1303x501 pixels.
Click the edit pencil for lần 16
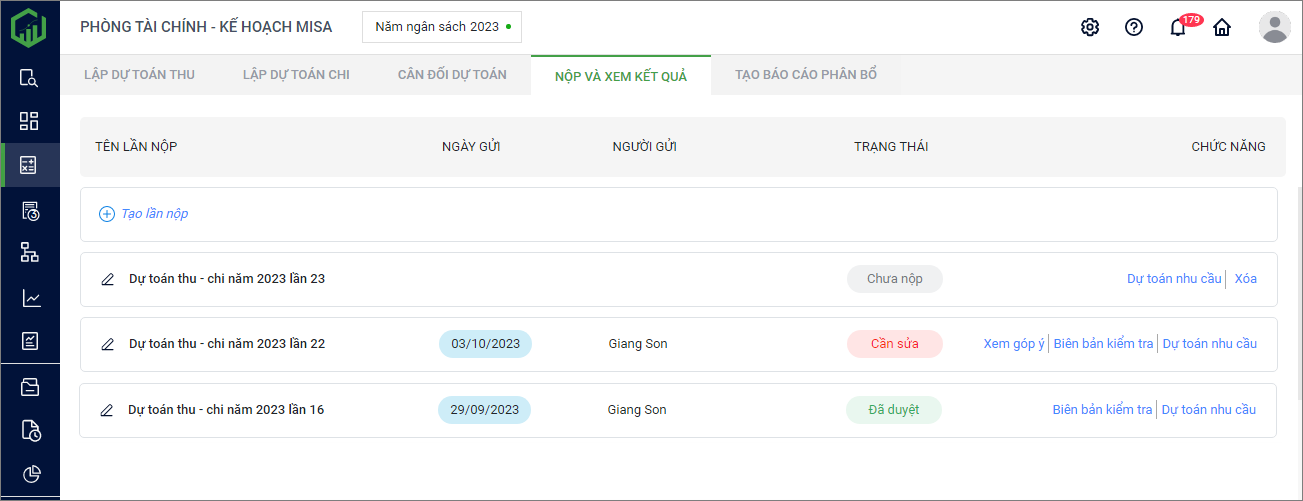pos(107,410)
